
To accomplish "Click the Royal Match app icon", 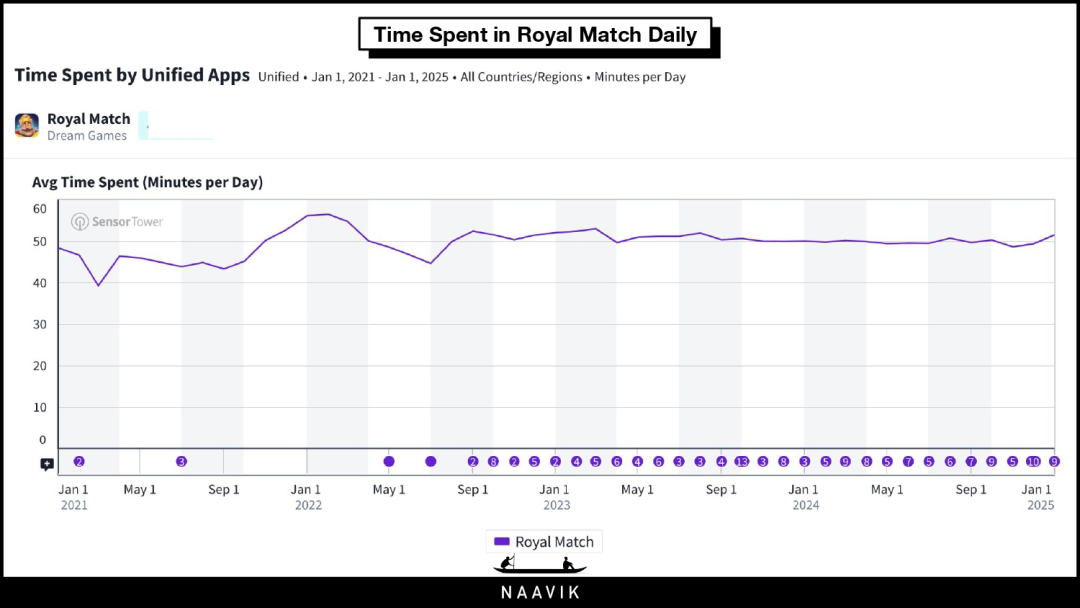I will coord(27,126).
